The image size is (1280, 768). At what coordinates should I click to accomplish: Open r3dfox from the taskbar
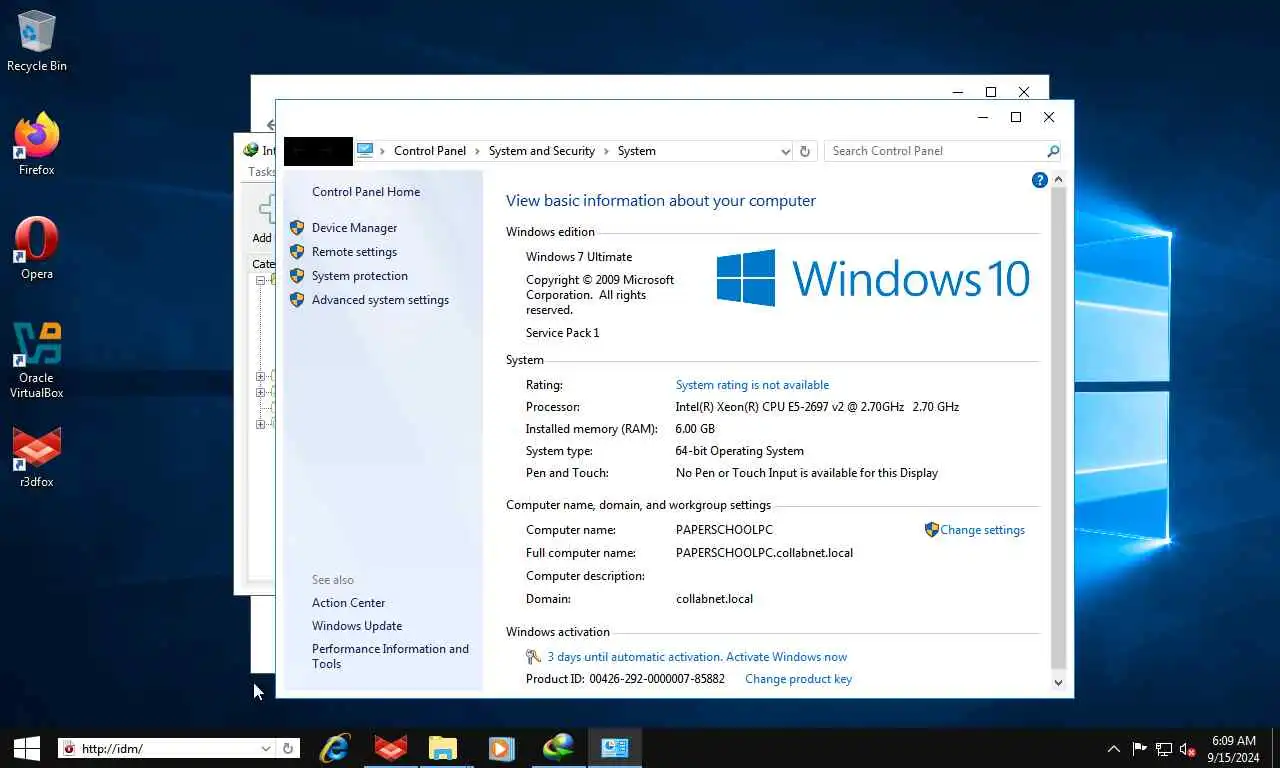point(390,748)
